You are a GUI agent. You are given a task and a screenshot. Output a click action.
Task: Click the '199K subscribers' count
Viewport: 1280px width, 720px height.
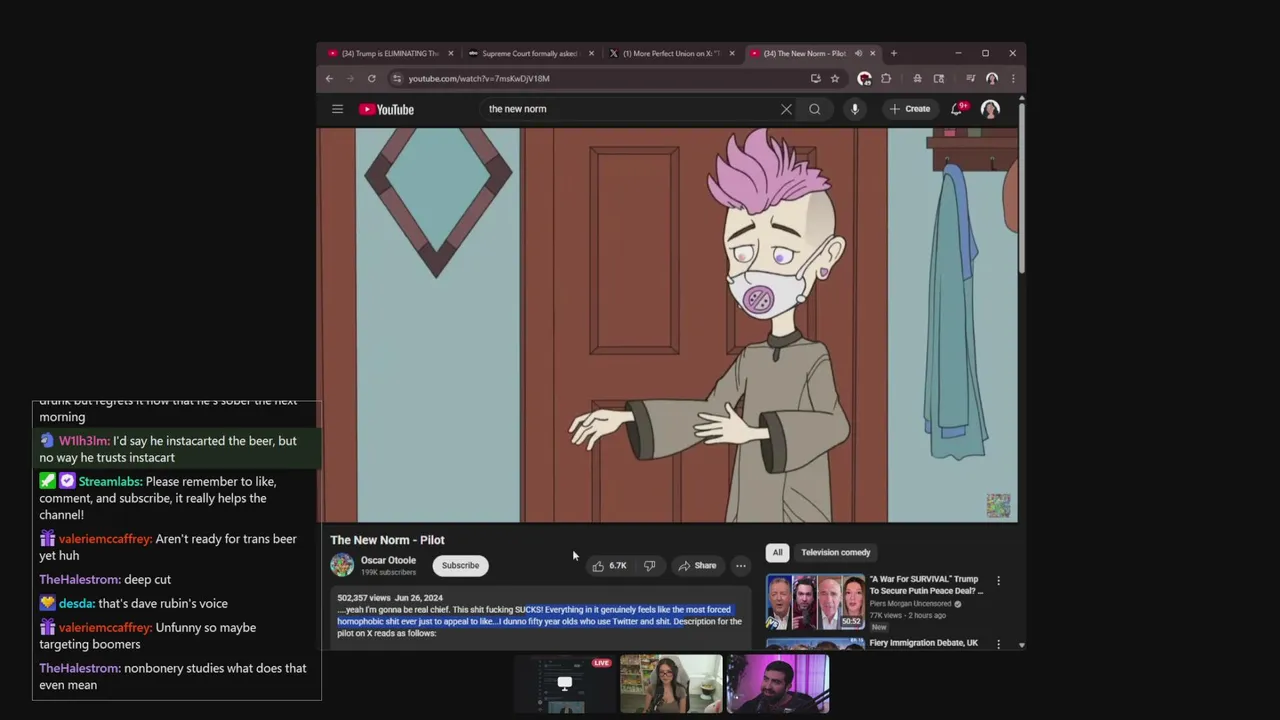(x=388, y=573)
